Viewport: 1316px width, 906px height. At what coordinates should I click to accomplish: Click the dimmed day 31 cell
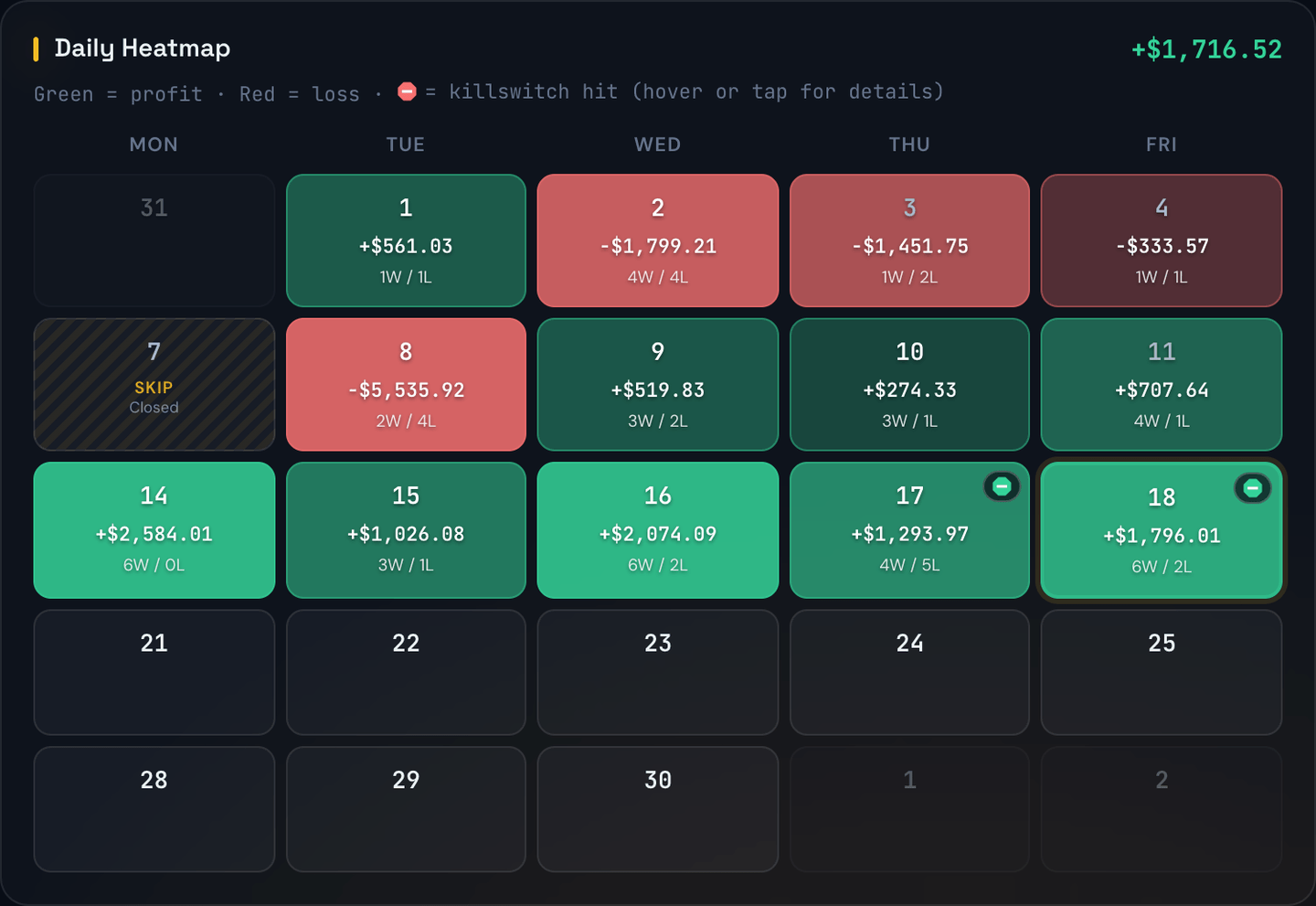tap(154, 240)
